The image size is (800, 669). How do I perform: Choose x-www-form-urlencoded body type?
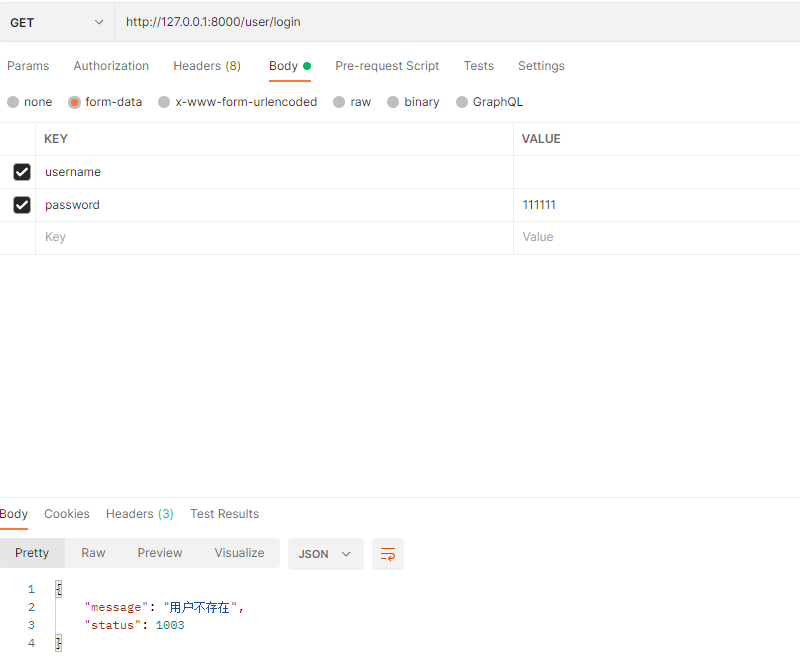click(164, 102)
